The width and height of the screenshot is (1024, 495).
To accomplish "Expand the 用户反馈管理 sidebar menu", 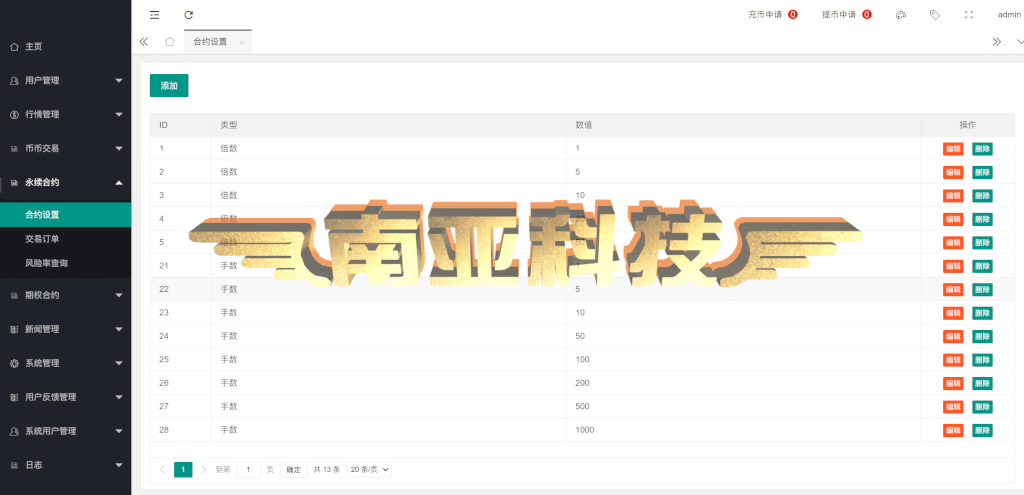I will click(x=65, y=397).
